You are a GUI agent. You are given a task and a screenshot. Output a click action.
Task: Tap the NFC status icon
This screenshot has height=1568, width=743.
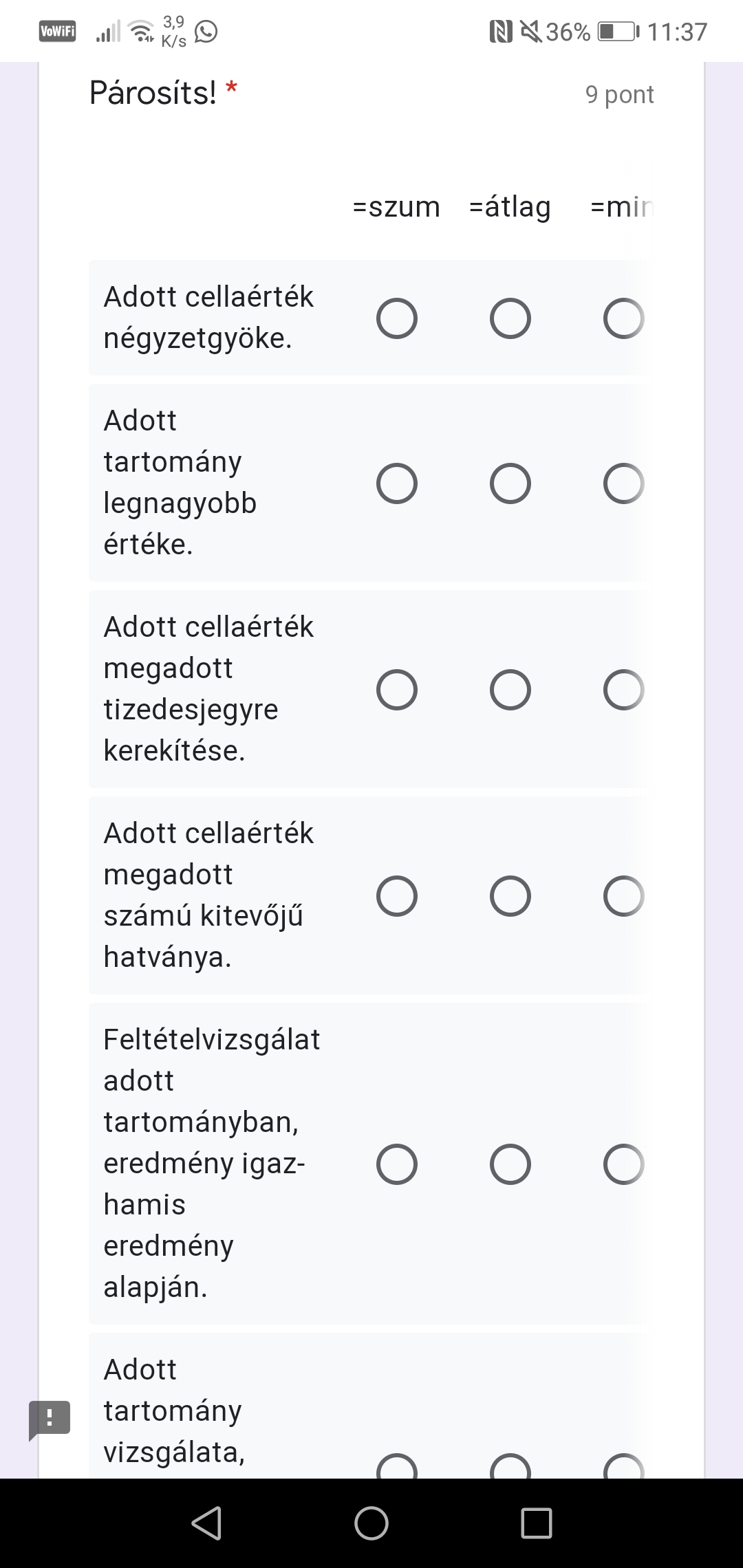click(x=501, y=32)
